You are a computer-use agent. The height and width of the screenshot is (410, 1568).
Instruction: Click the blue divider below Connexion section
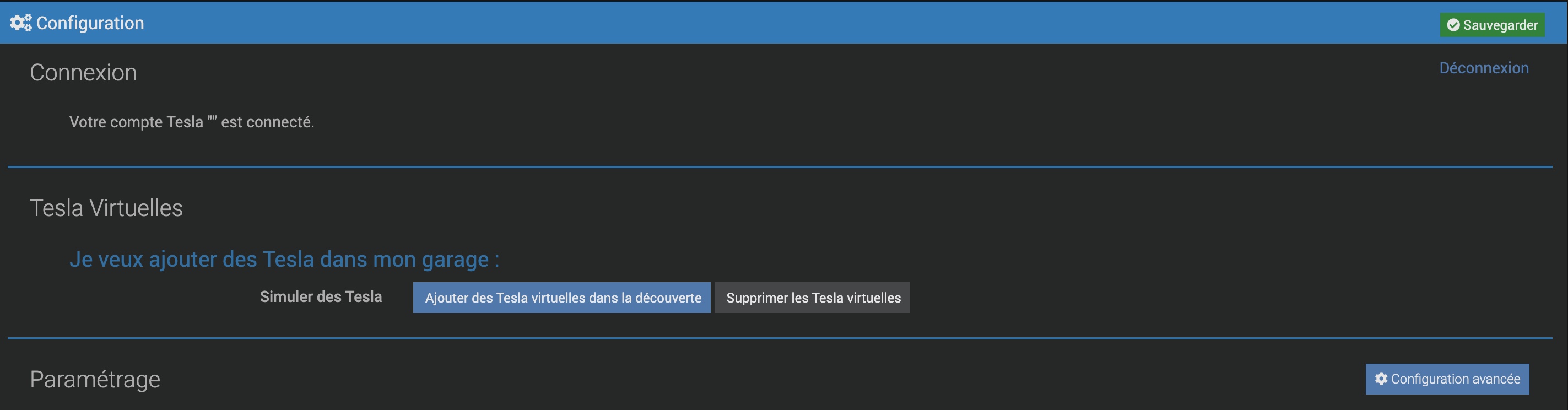click(779, 166)
